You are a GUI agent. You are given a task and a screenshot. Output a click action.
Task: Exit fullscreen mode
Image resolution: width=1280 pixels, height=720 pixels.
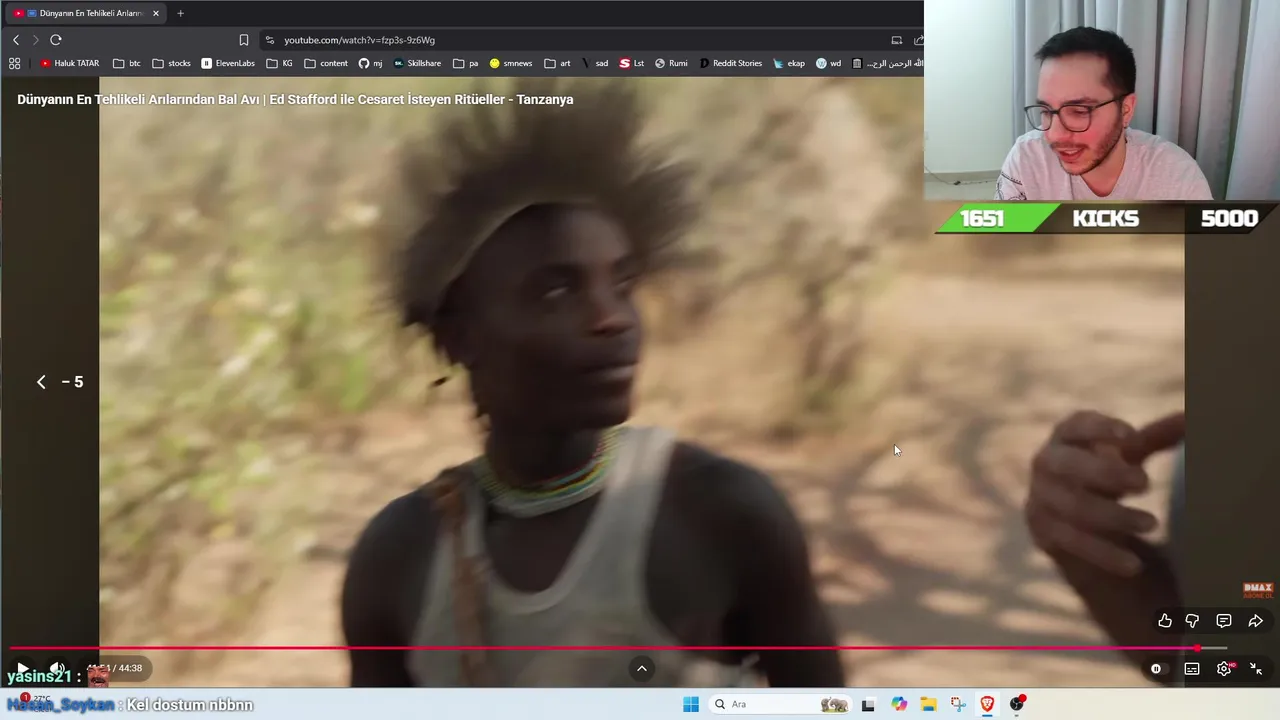1256,669
